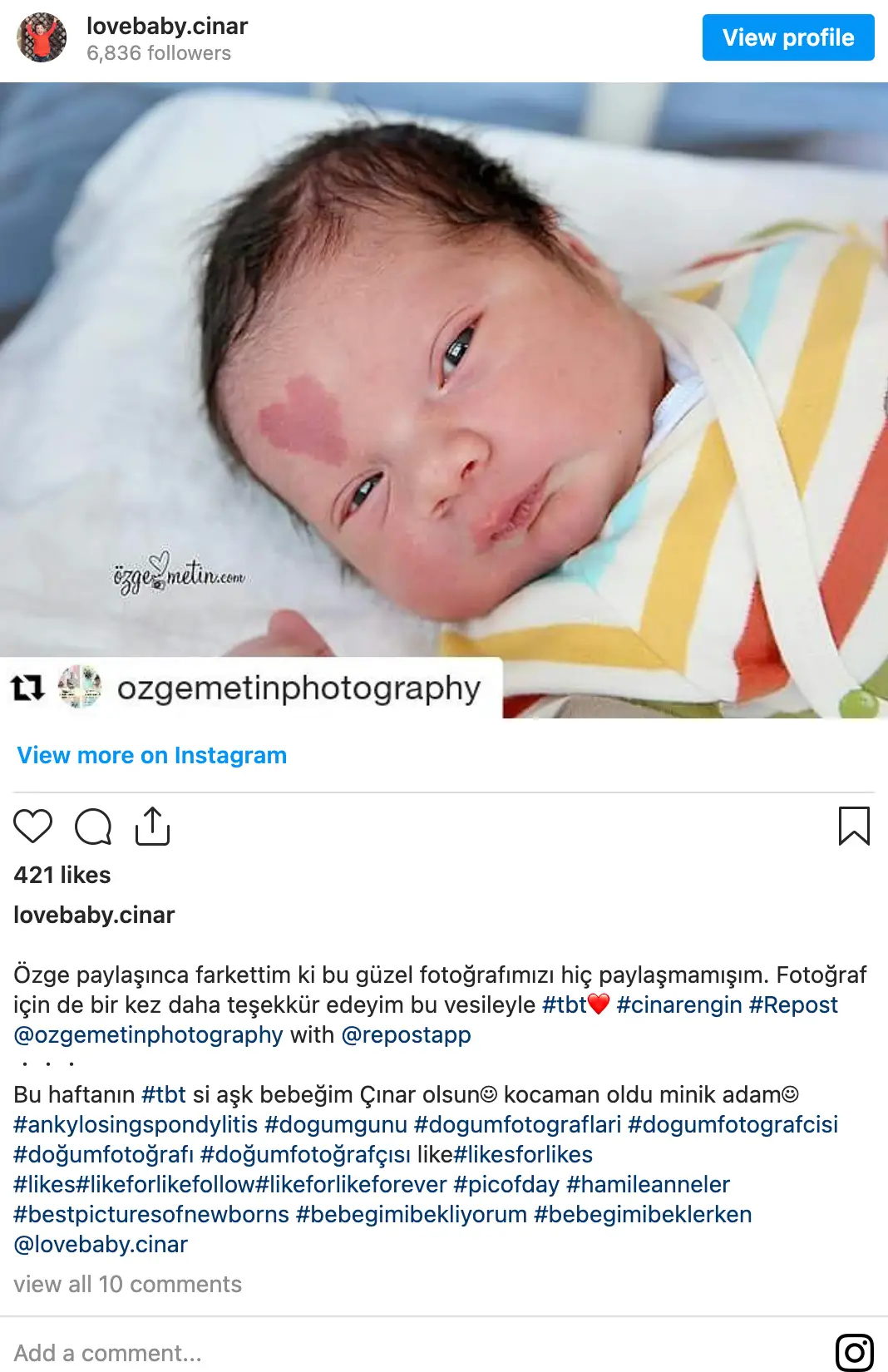Open the baby photo thumbnail
Viewport: 888px width, 1372px height.
[x=444, y=400]
